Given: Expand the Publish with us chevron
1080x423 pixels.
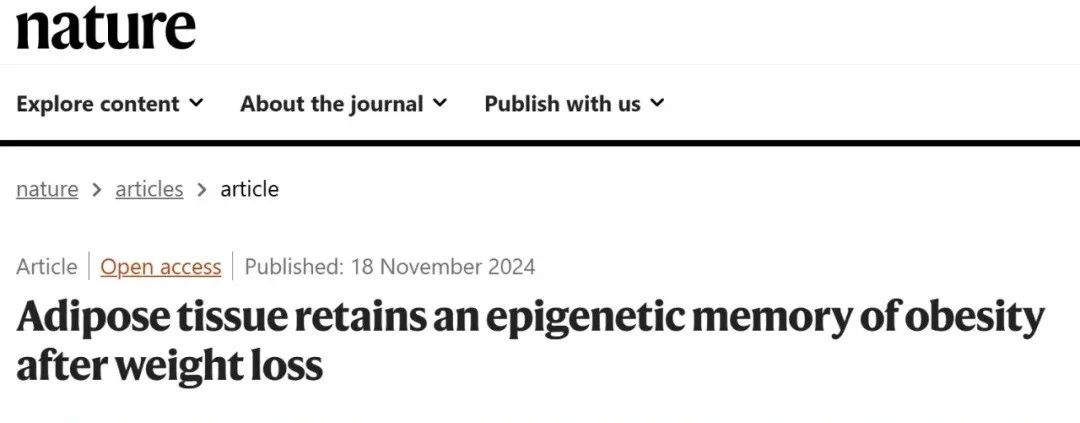Looking at the screenshot, I should click(657, 103).
